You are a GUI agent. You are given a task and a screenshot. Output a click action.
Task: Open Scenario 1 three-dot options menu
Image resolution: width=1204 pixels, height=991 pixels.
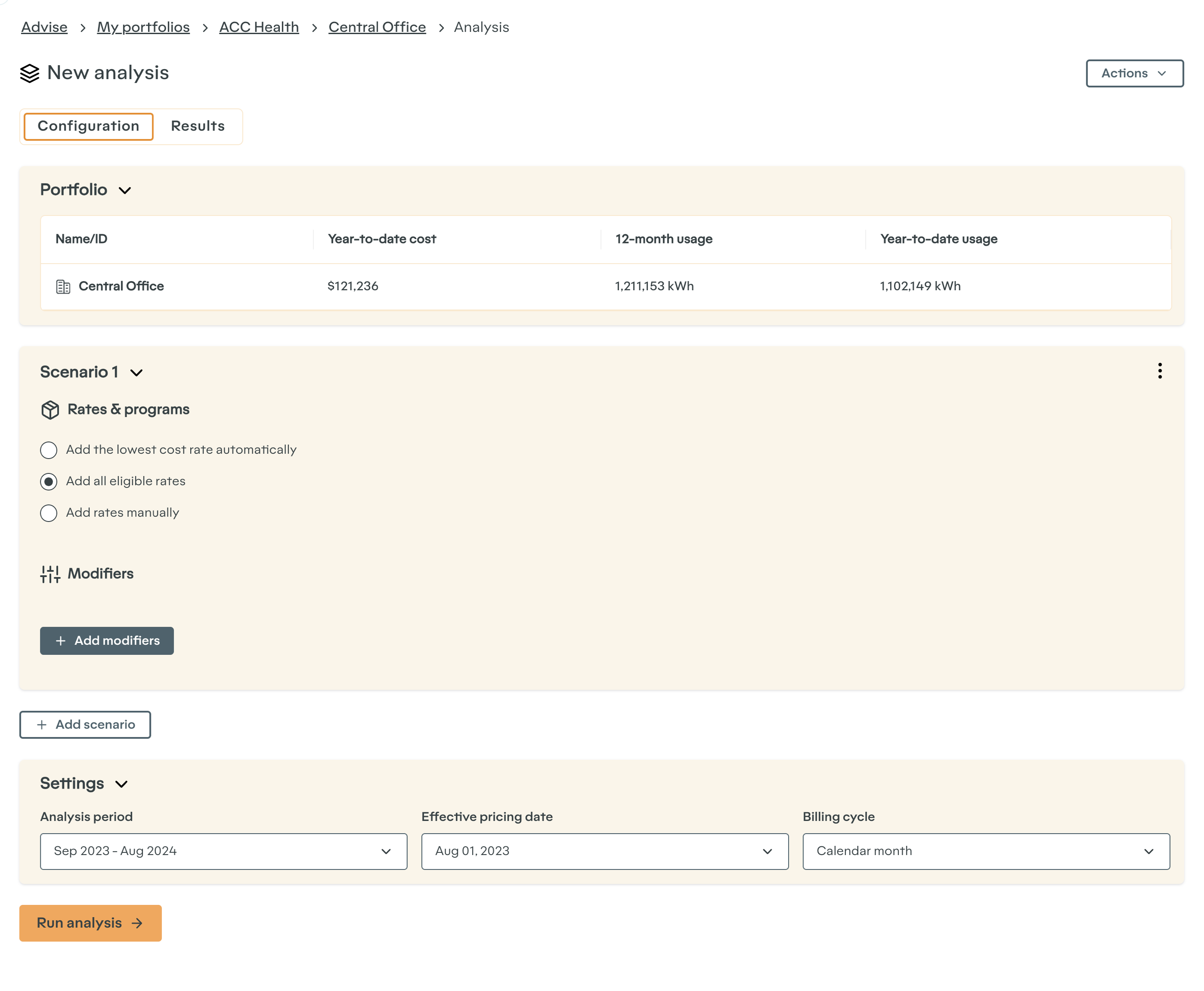[1159, 371]
